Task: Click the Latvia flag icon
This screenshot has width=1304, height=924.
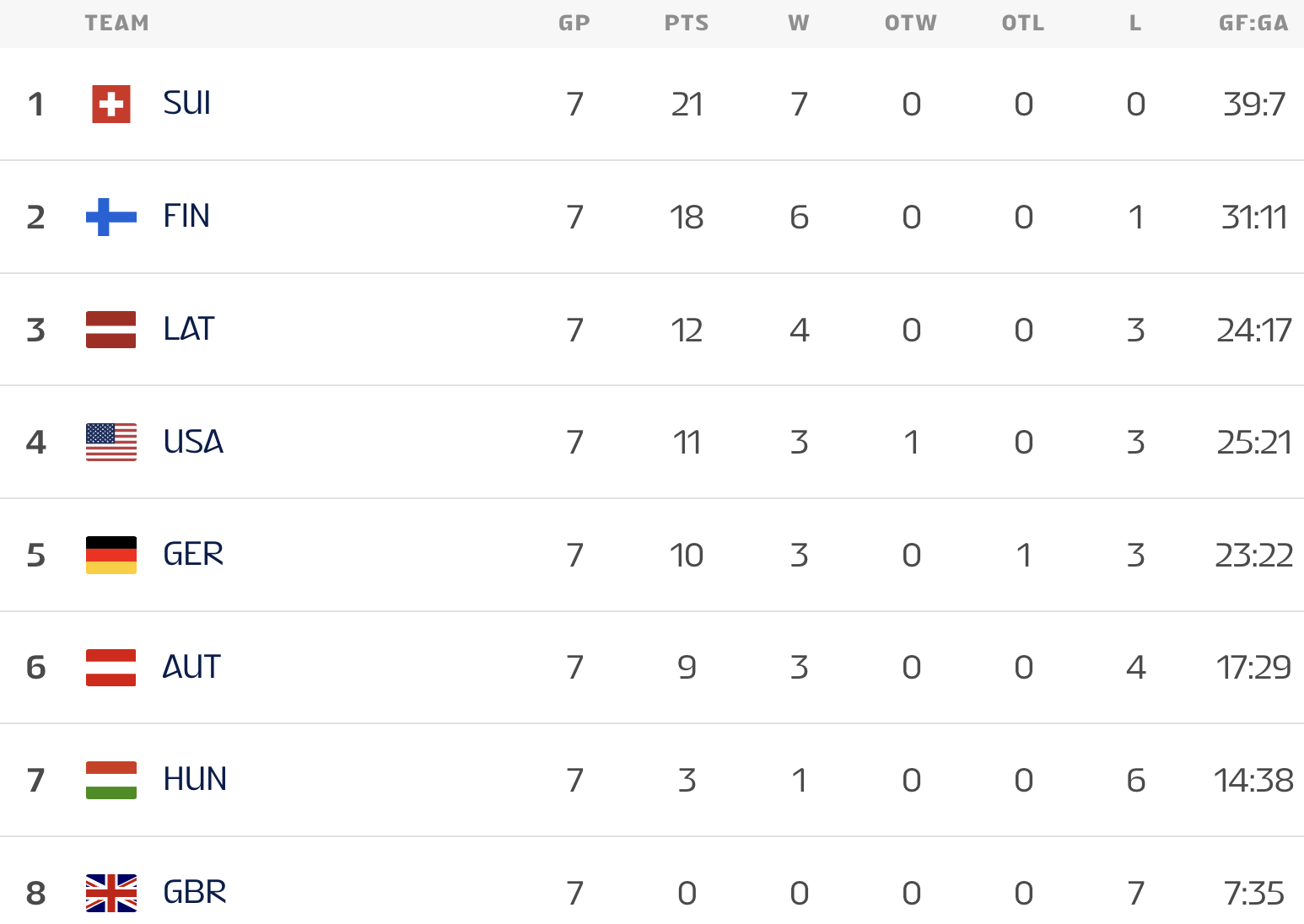Action: [111, 330]
